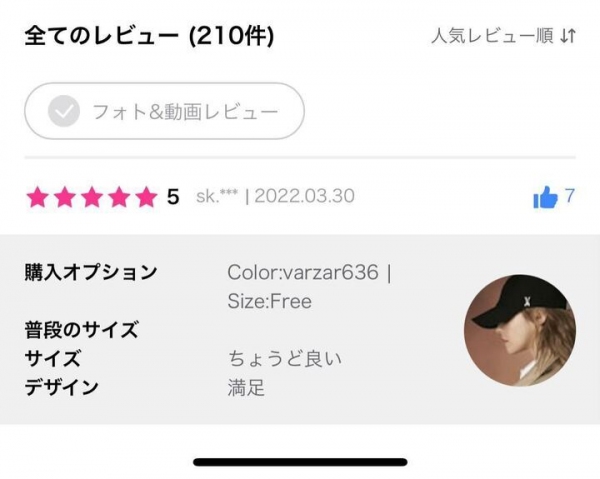Click the ちょうど良い size rating

(285, 359)
